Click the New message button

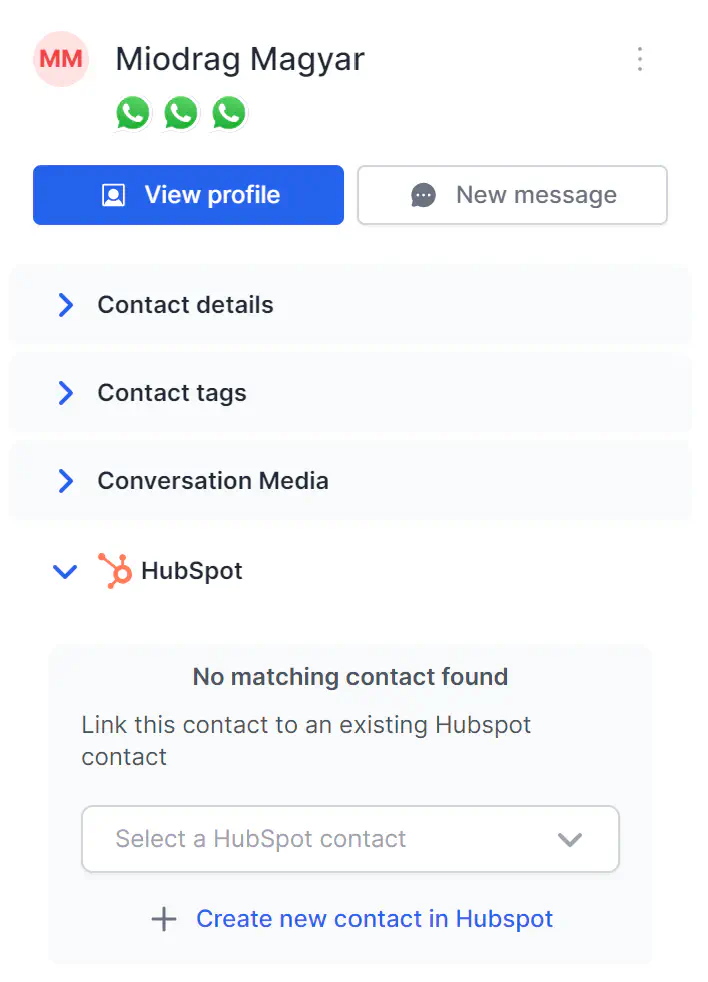(512, 195)
